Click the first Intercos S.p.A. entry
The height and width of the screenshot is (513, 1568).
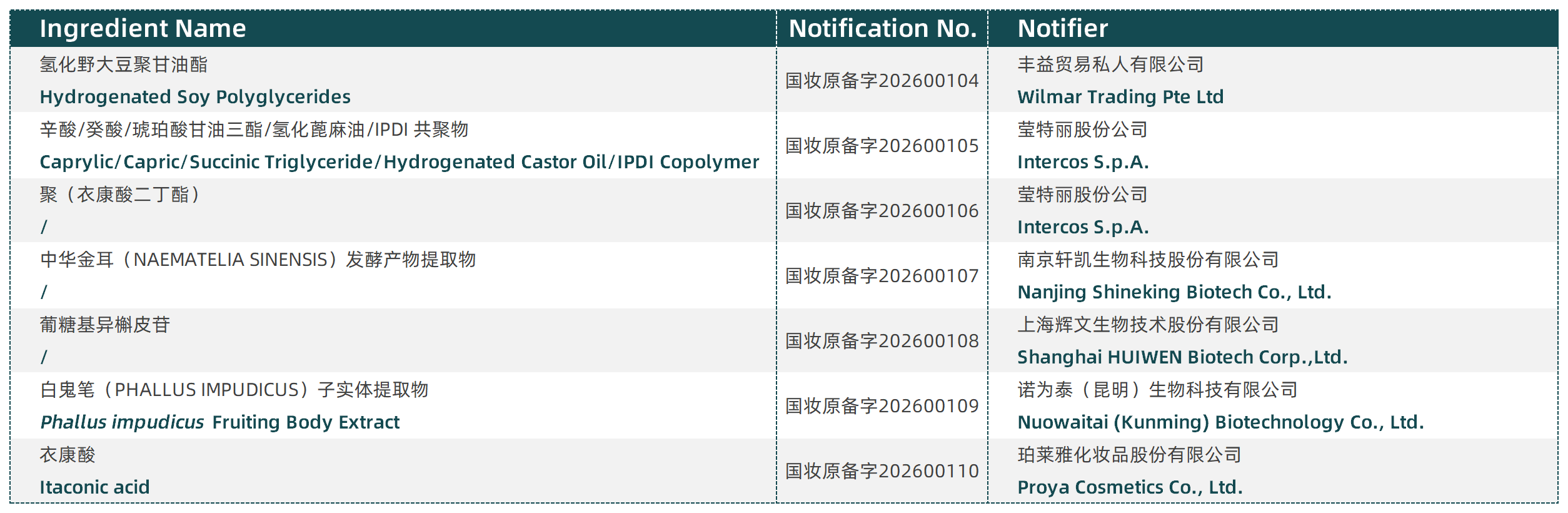[x=1082, y=162]
